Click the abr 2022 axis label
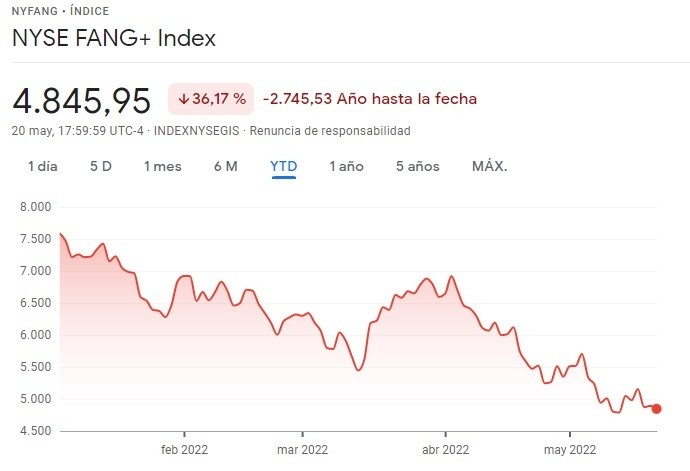 coord(442,449)
